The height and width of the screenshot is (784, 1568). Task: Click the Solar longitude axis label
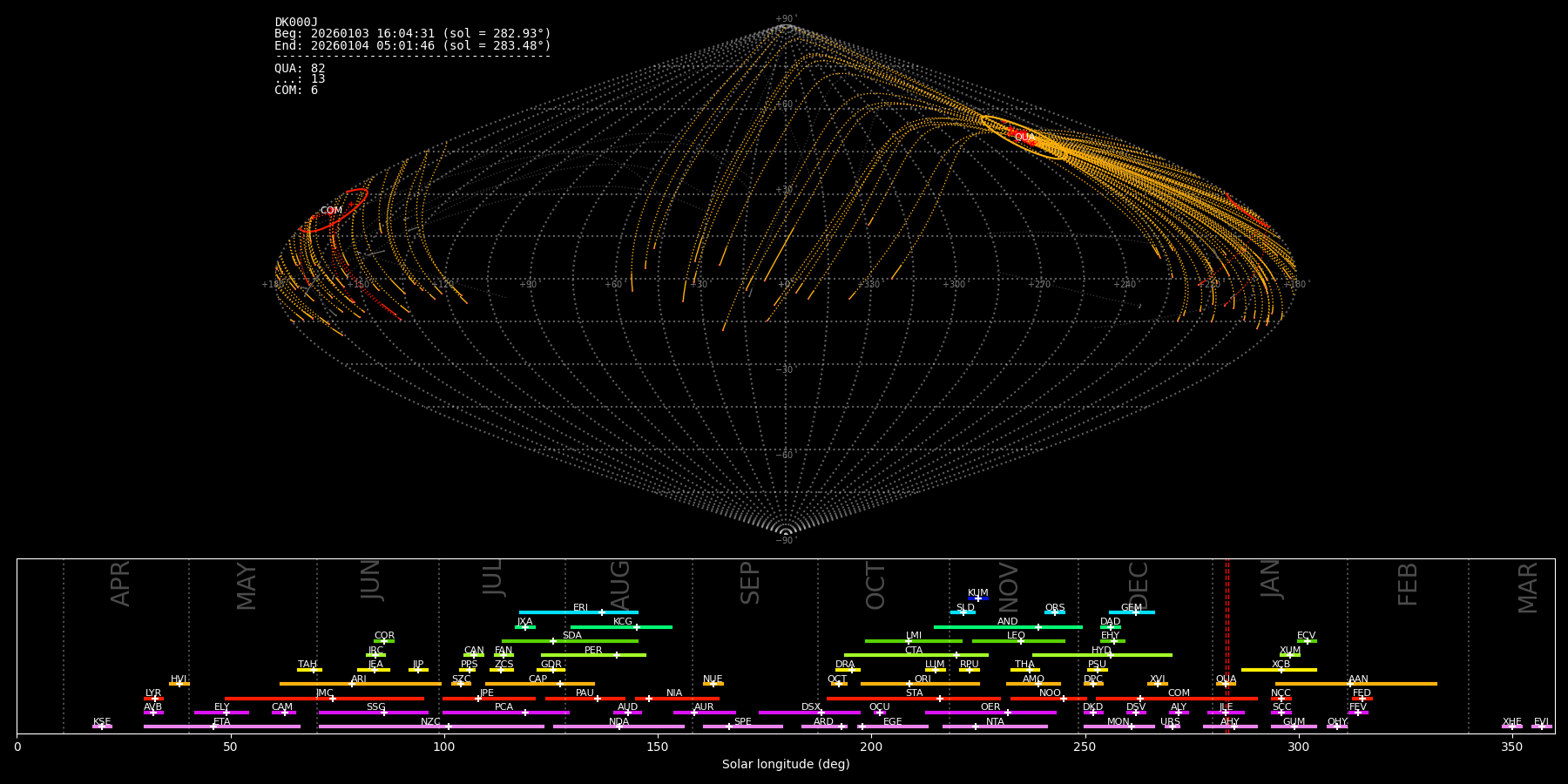(786, 765)
